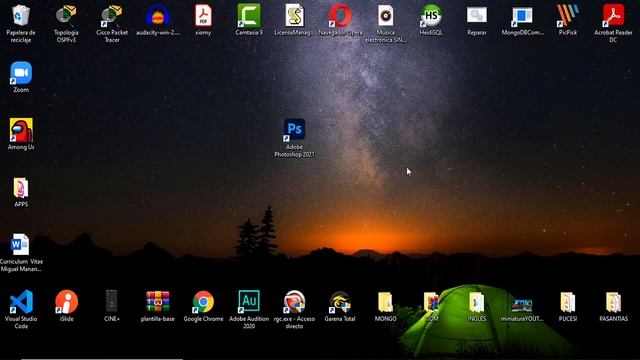Screen dimensions: 640x360
Task: Click the rgc.exe - Acceso directo icon
Action: click(294, 302)
